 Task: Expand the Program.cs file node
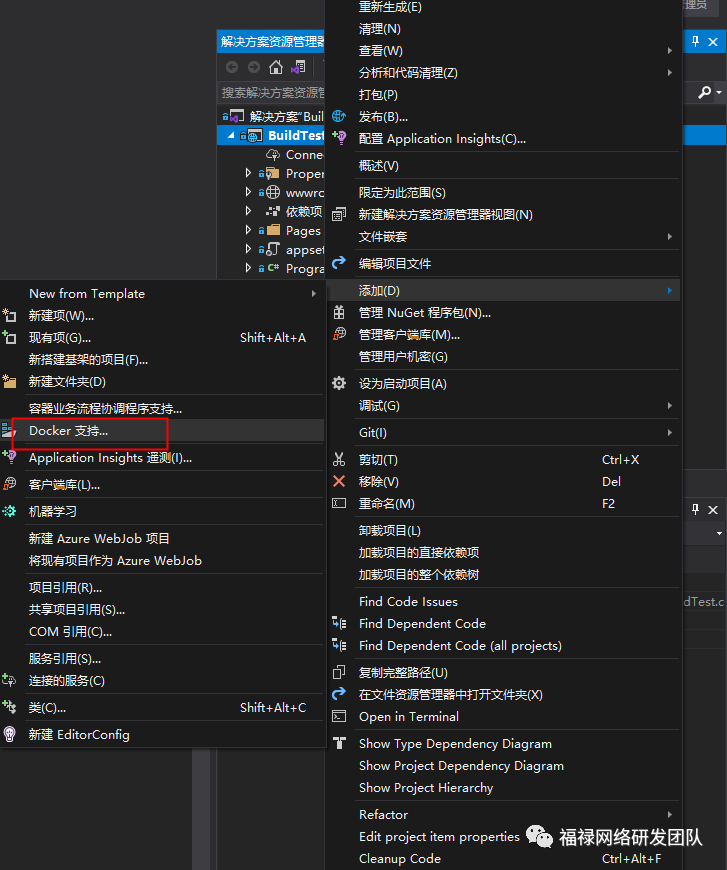click(248, 268)
